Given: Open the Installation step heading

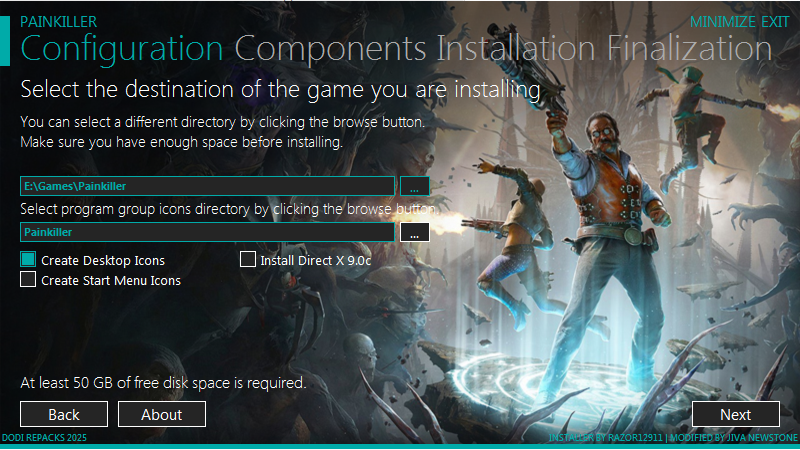Looking at the screenshot, I should (x=516, y=49).
